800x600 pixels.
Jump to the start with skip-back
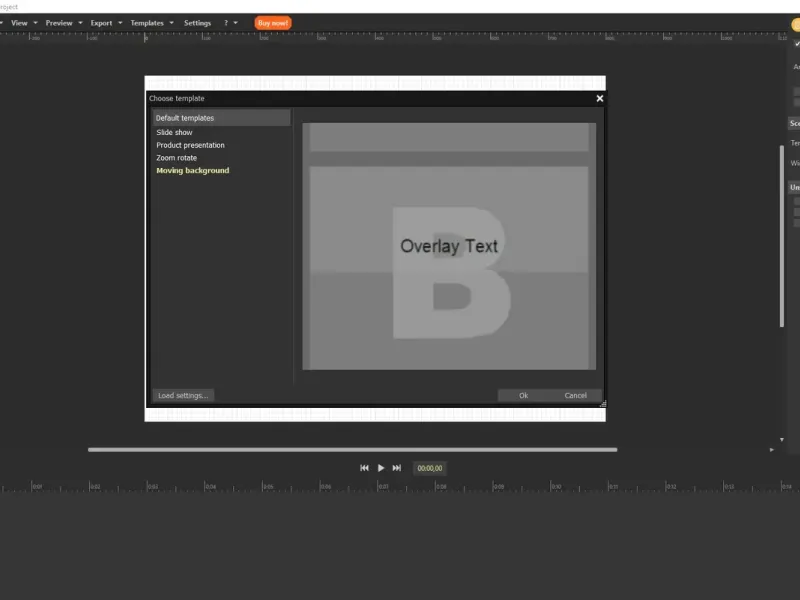coord(364,468)
